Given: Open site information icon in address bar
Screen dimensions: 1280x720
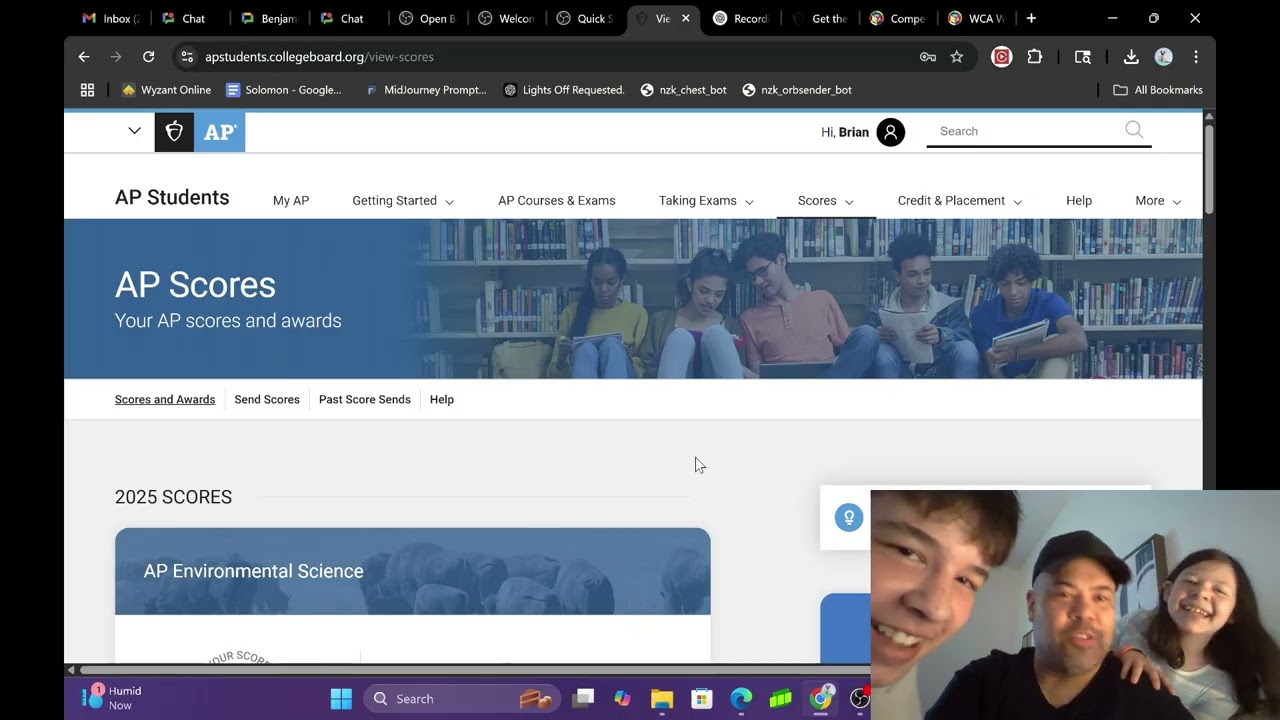Looking at the screenshot, I should [187, 57].
